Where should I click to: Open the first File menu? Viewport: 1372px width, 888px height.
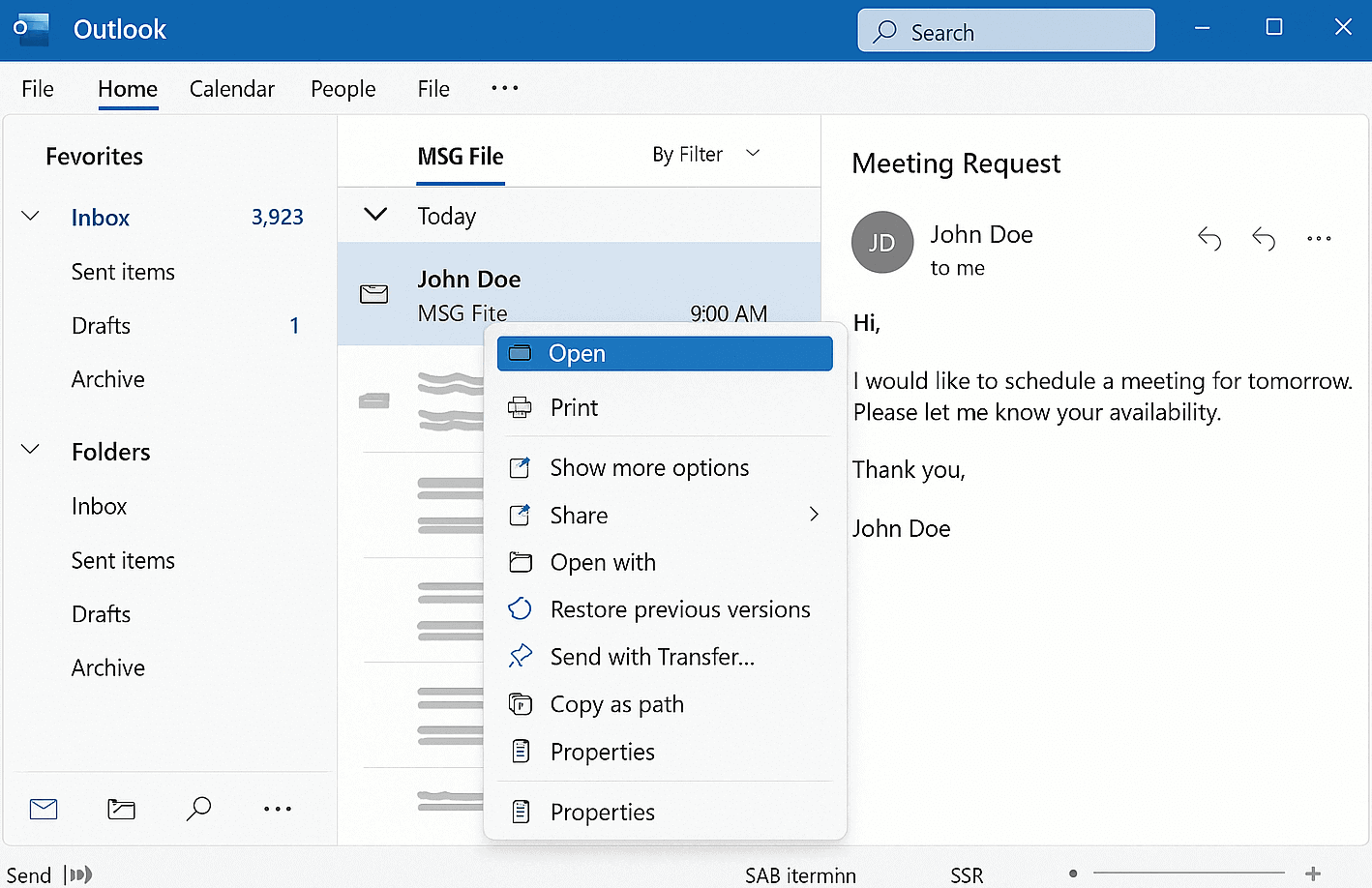(38, 89)
